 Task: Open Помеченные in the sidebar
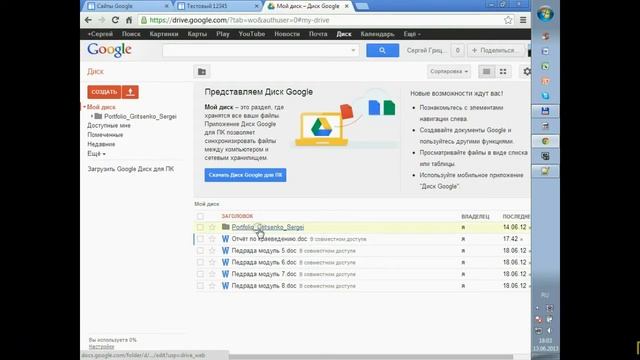(105, 135)
